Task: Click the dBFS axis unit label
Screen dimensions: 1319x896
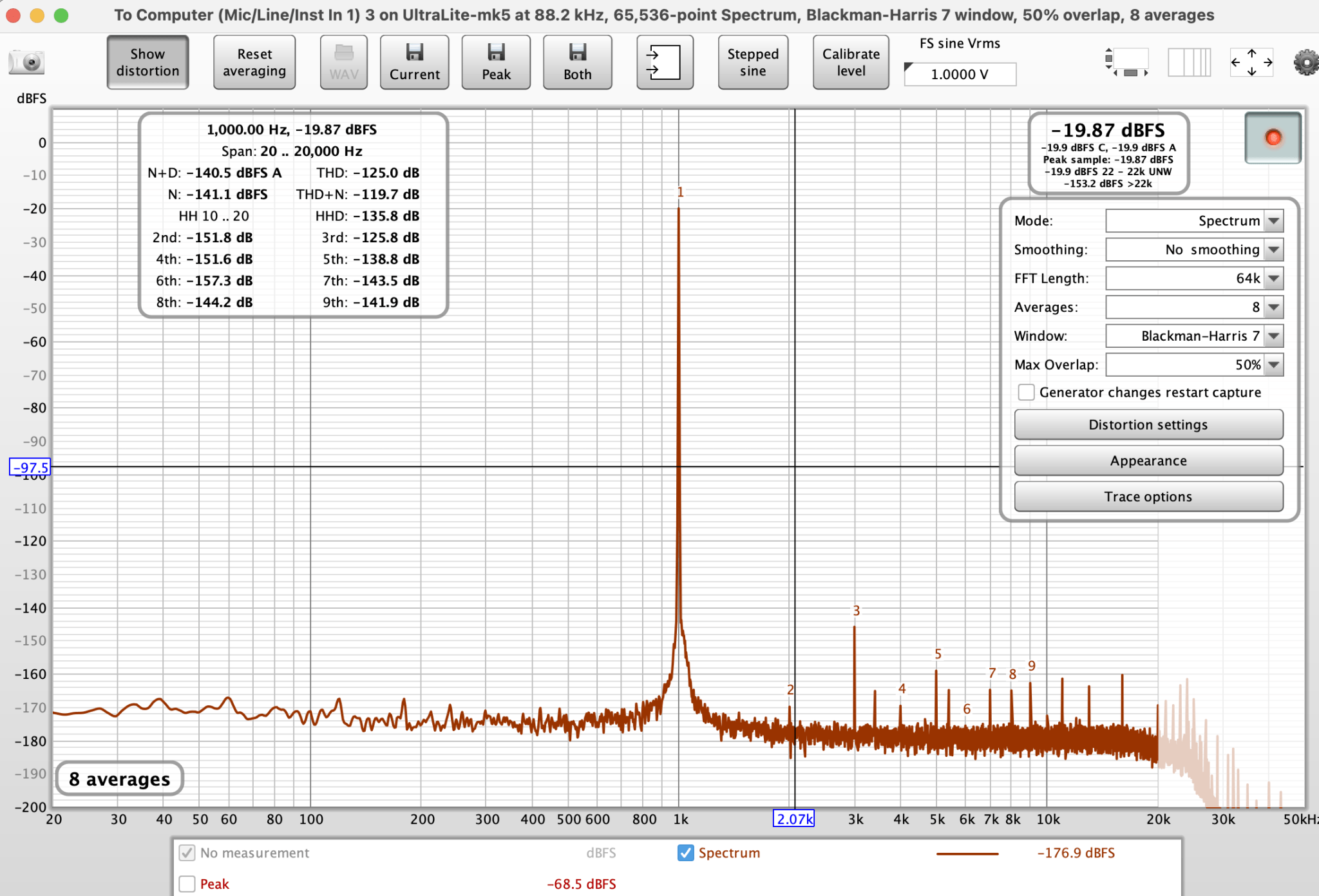Action: [32, 99]
